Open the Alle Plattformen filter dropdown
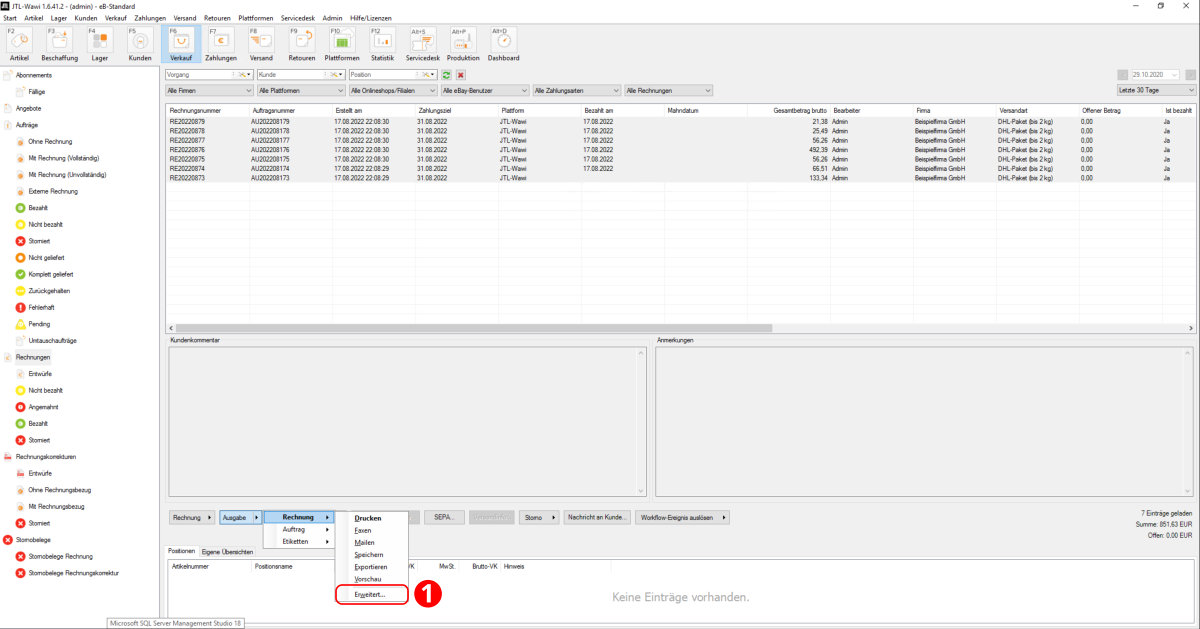Viewport: 1200px width, 629px height. (x=300, y=91)
